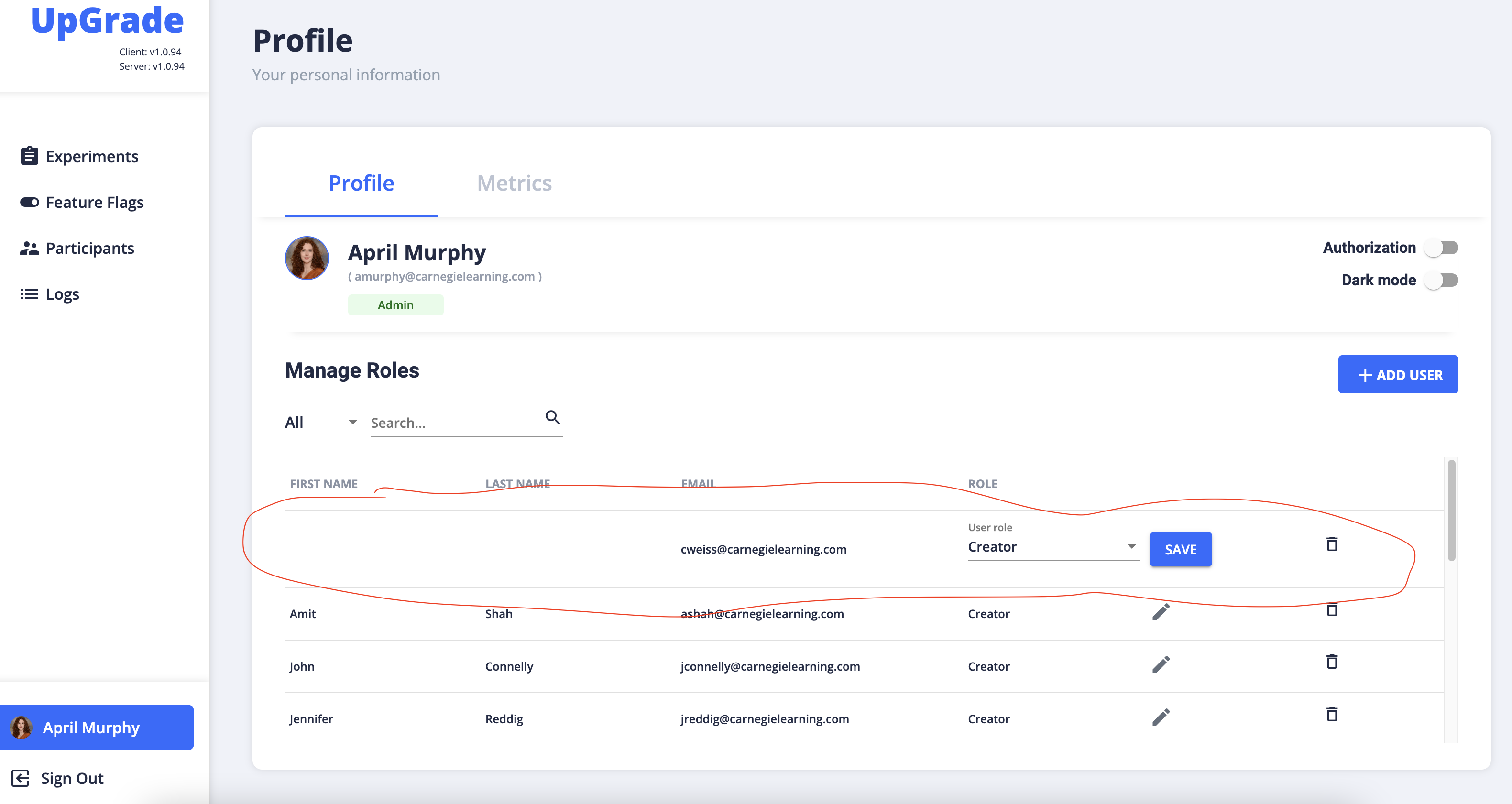The height and width of the screenshot is (804, 1512).
Task: Delete the cweiss@carnegielearning.com user row
Action: click(1332, 544)
